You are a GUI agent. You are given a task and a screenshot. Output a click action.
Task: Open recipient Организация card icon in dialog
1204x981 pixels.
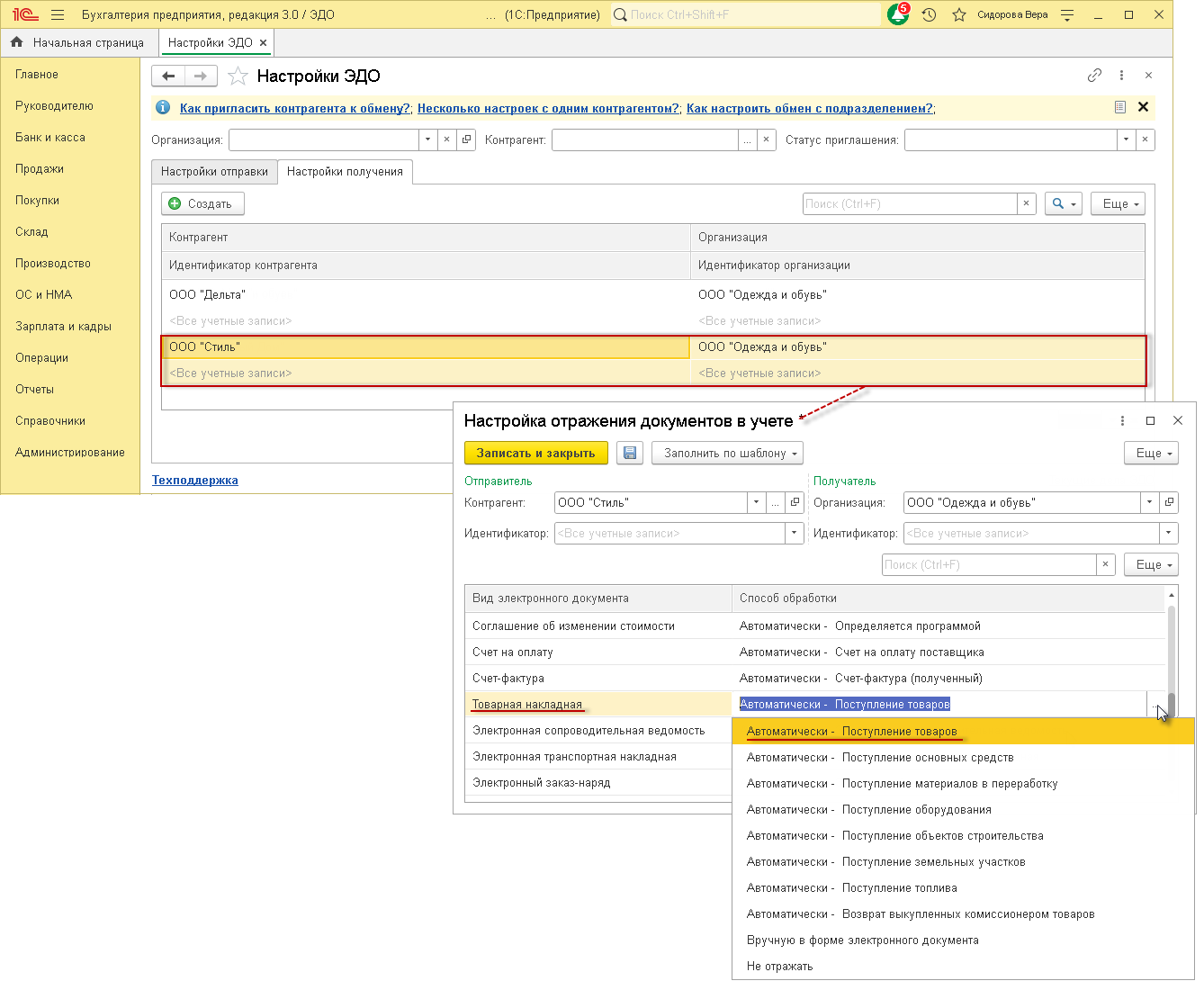pos(1168,502)
